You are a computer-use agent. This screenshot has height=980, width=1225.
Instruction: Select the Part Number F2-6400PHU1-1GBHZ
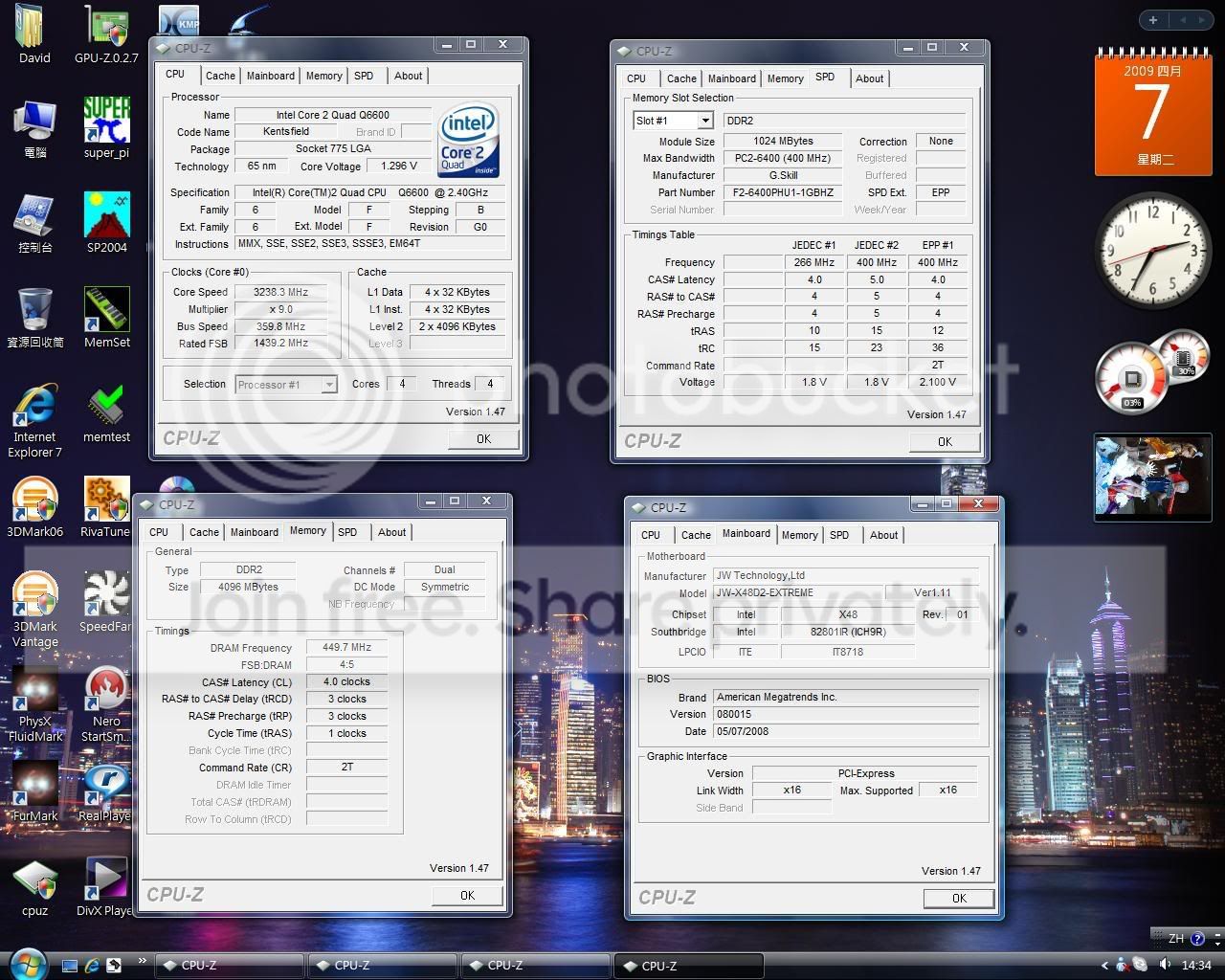[783, 192]
